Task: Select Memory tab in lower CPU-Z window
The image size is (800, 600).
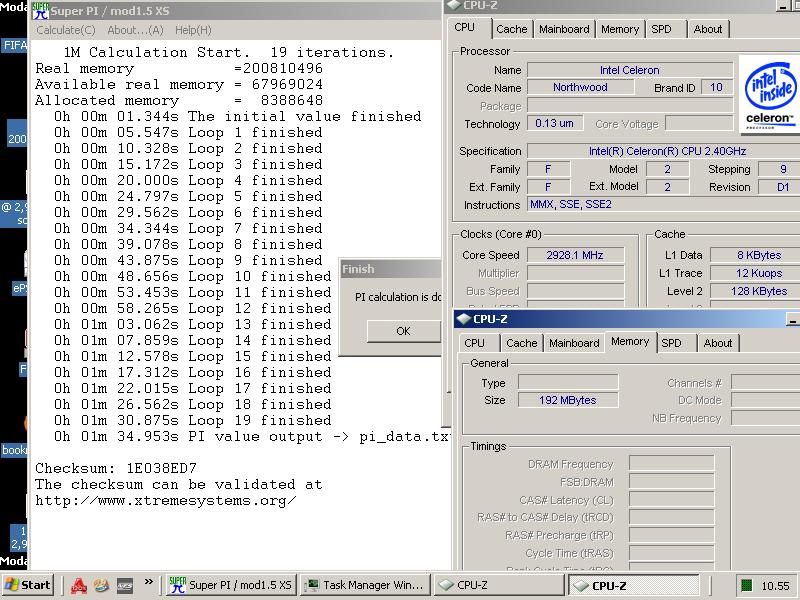Action: point(630,341)
